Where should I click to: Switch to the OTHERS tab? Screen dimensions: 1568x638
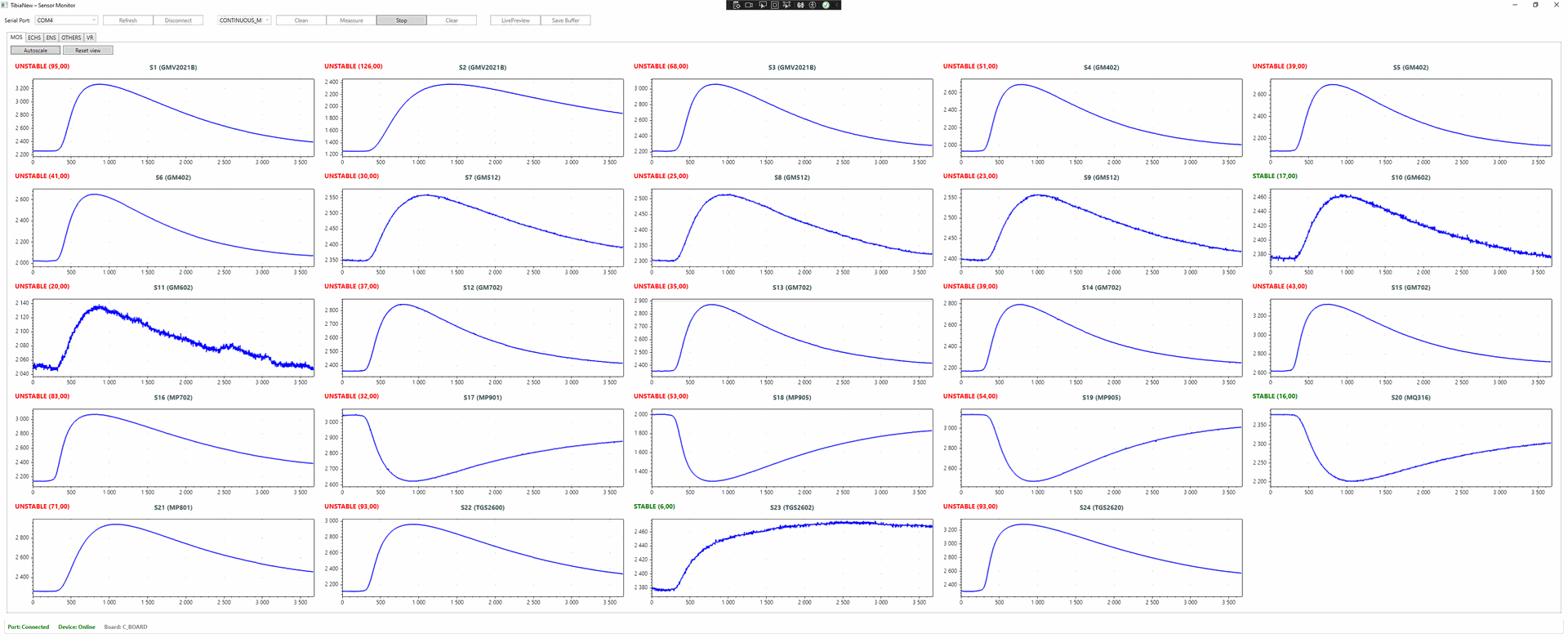click(71, 38)
